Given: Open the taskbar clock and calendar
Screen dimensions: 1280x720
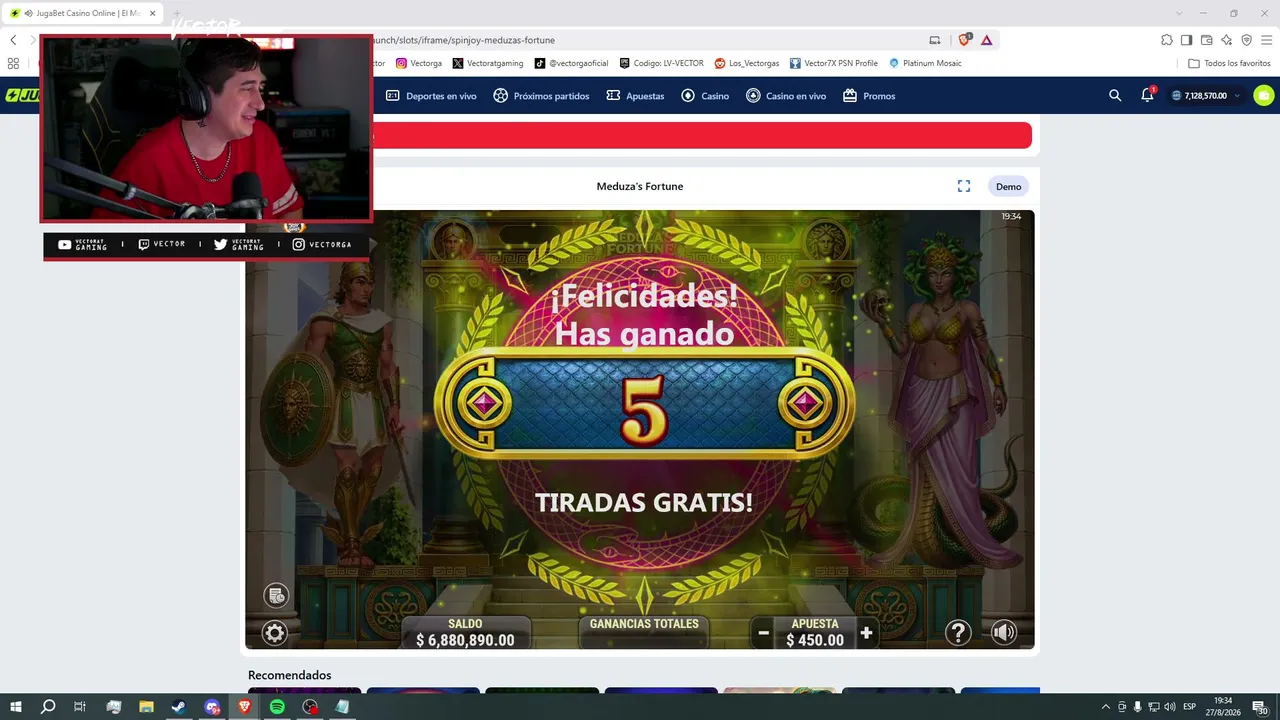Looking at the screenshot, I should tap(1223, 707).
